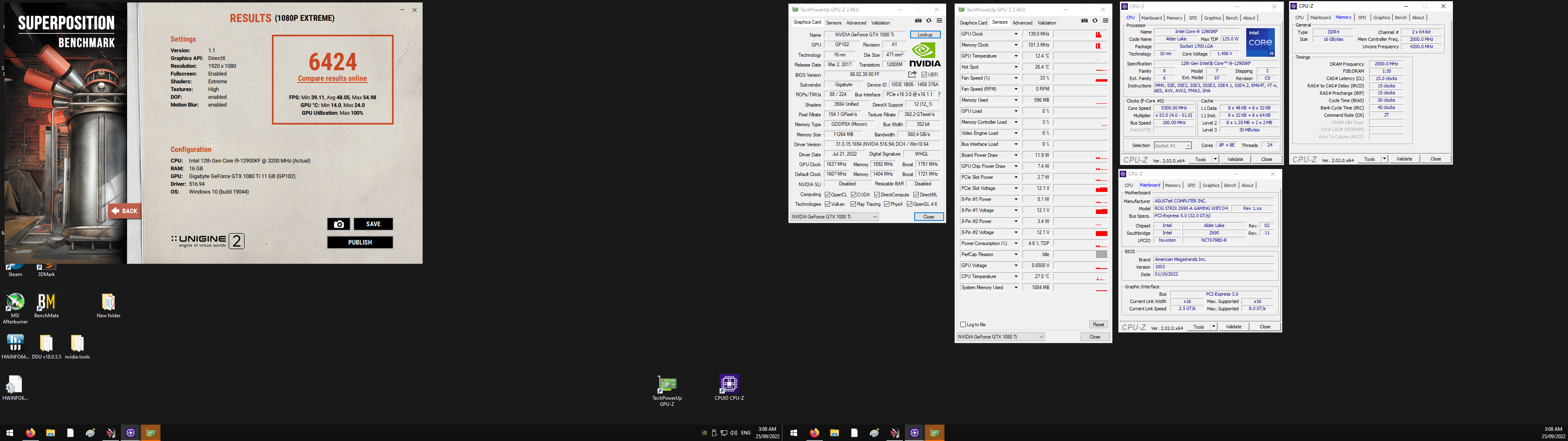Screen dimensions: 1568x441
Task: Click the camera icon in GPU-Z Sensors window
Action: (1085, 21)
